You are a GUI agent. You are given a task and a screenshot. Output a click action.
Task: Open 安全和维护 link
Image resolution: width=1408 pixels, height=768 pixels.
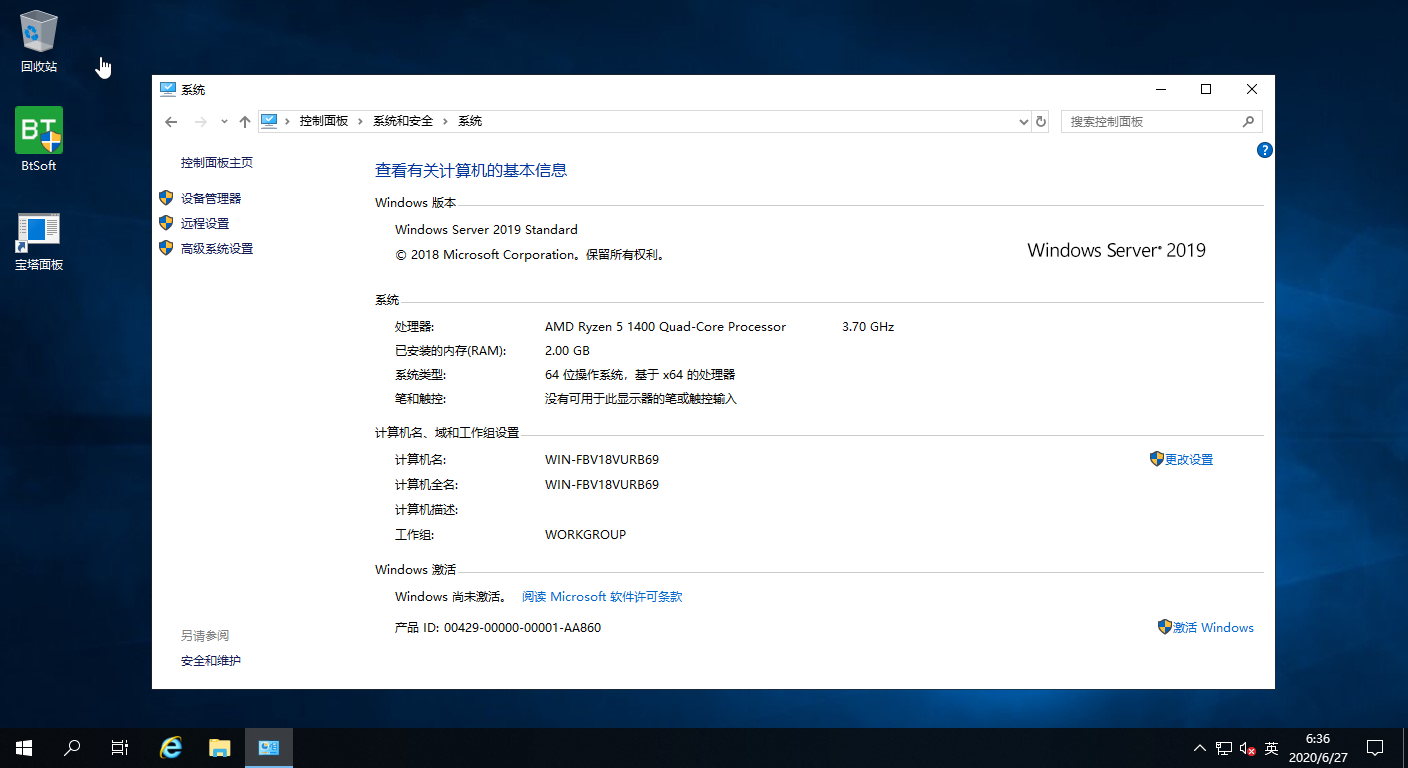coord(211,660)
